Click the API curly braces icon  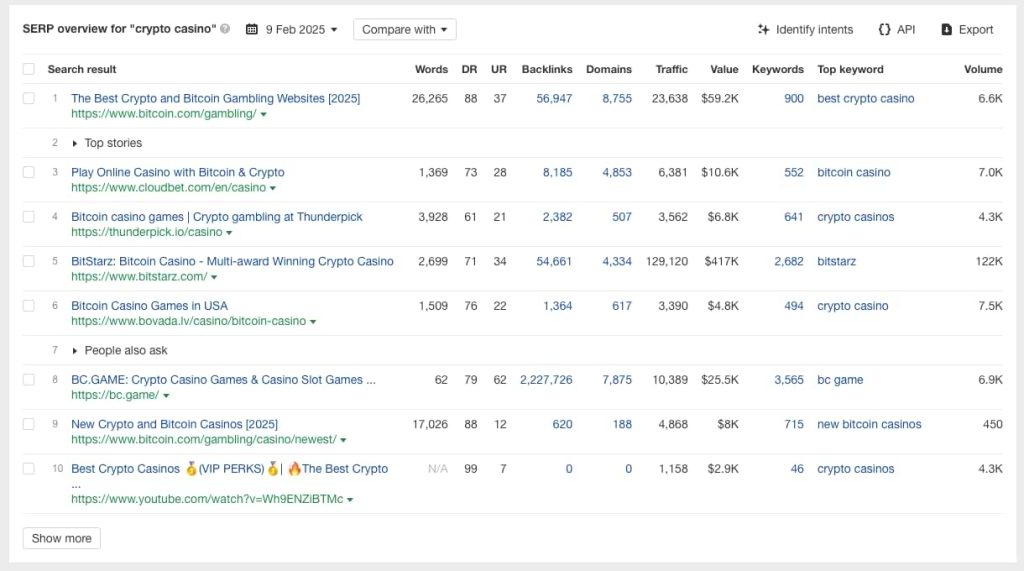pos(884,30)
